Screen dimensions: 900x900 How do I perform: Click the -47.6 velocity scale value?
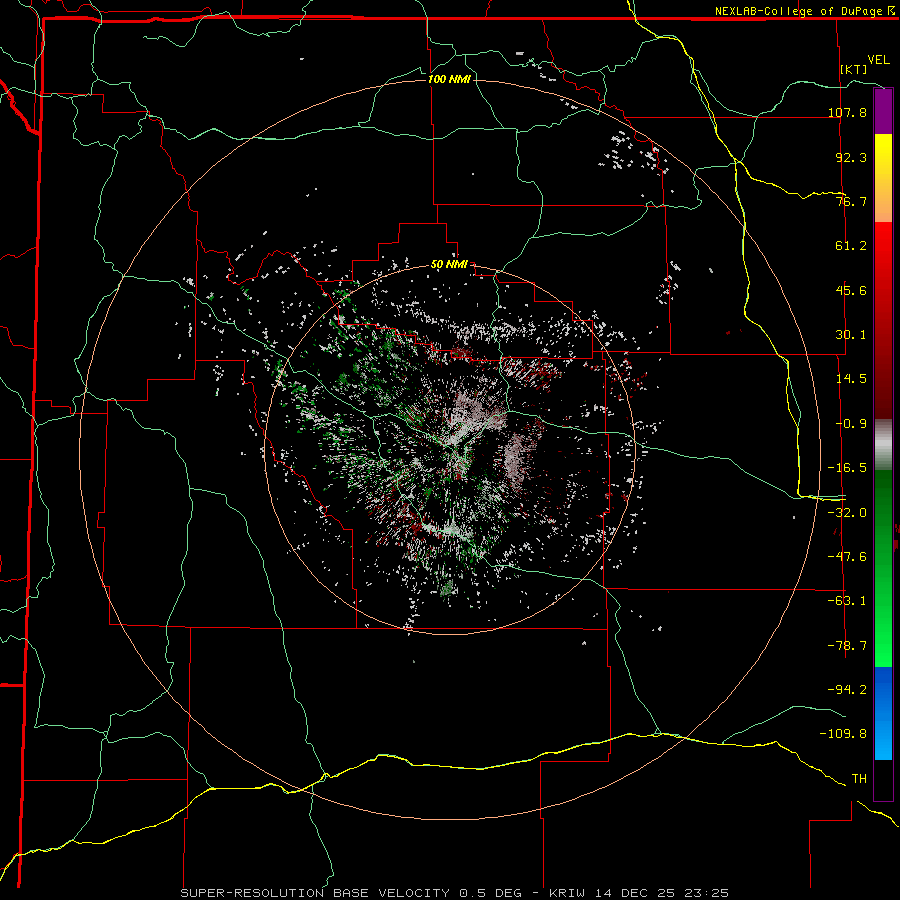coord(847,557)
